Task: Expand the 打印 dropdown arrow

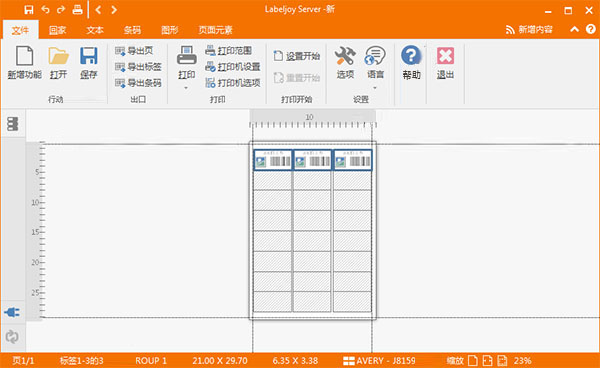Action: click(x=186, y=88)
